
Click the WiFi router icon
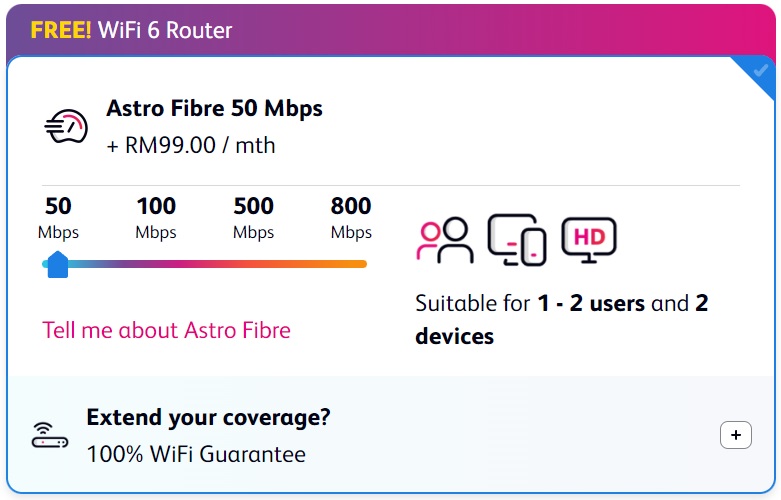coord(50,435)
